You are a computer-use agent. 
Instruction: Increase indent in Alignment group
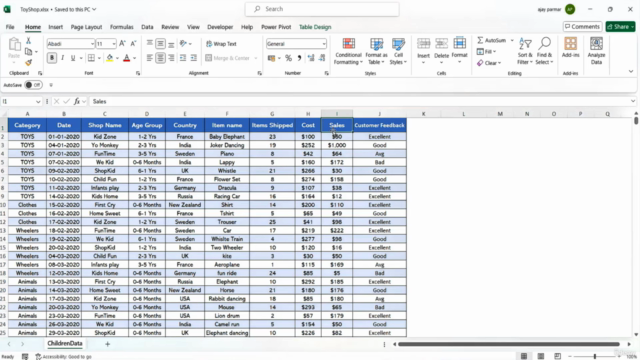coord(193,58)
